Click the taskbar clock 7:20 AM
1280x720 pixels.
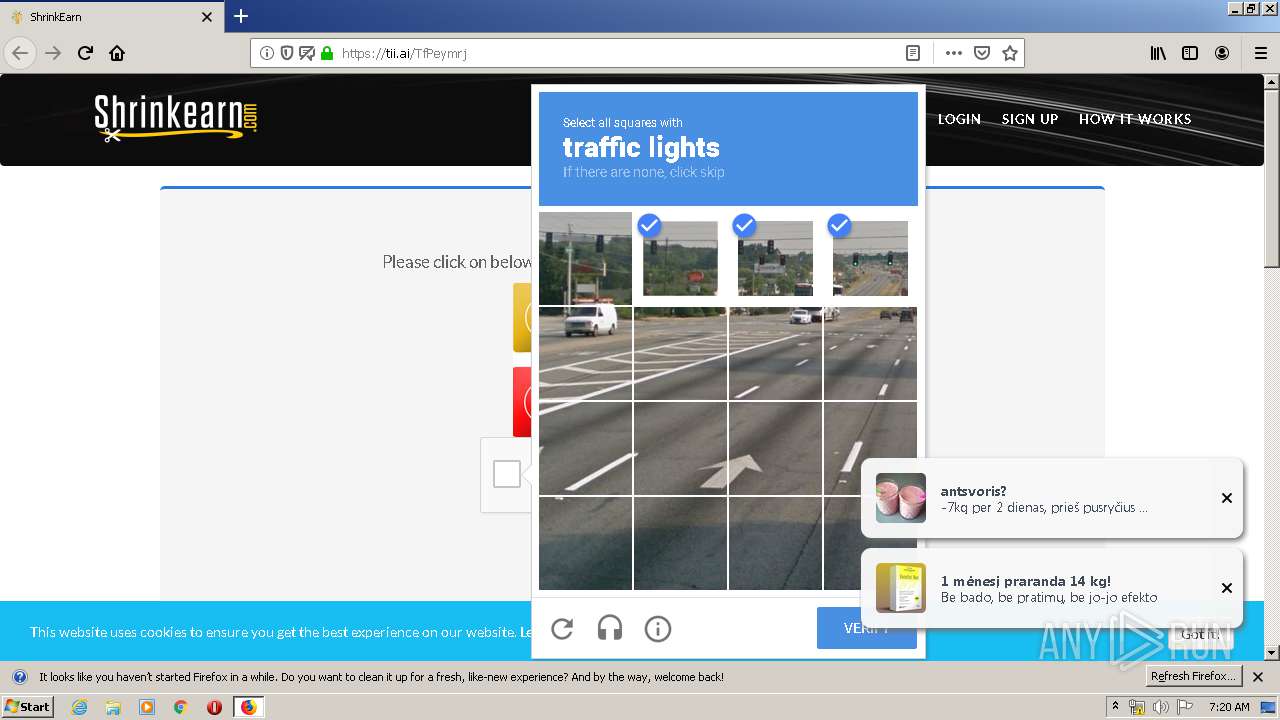tap(1229, 707)
